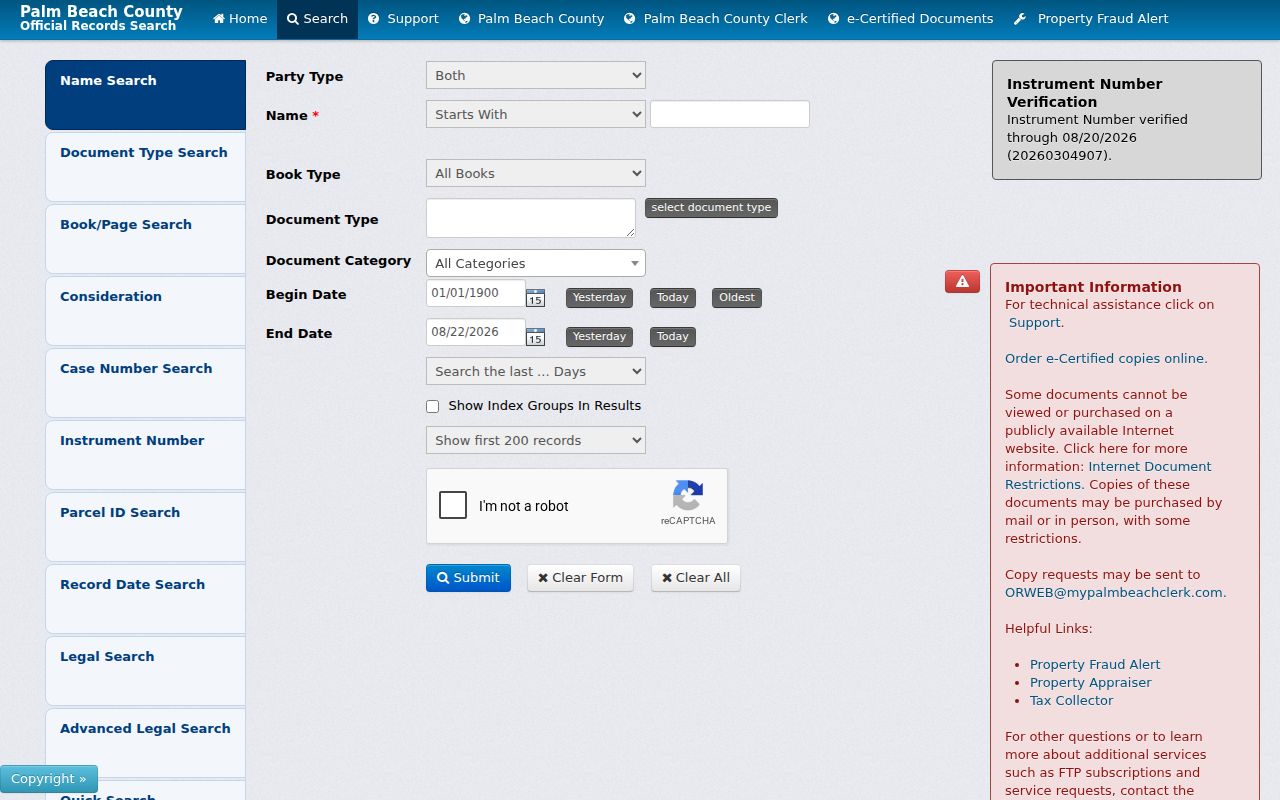The height and width of the screenshot is (800, 1280).
Task: Open Support in the navigation bar
Action: coord(403,19)
